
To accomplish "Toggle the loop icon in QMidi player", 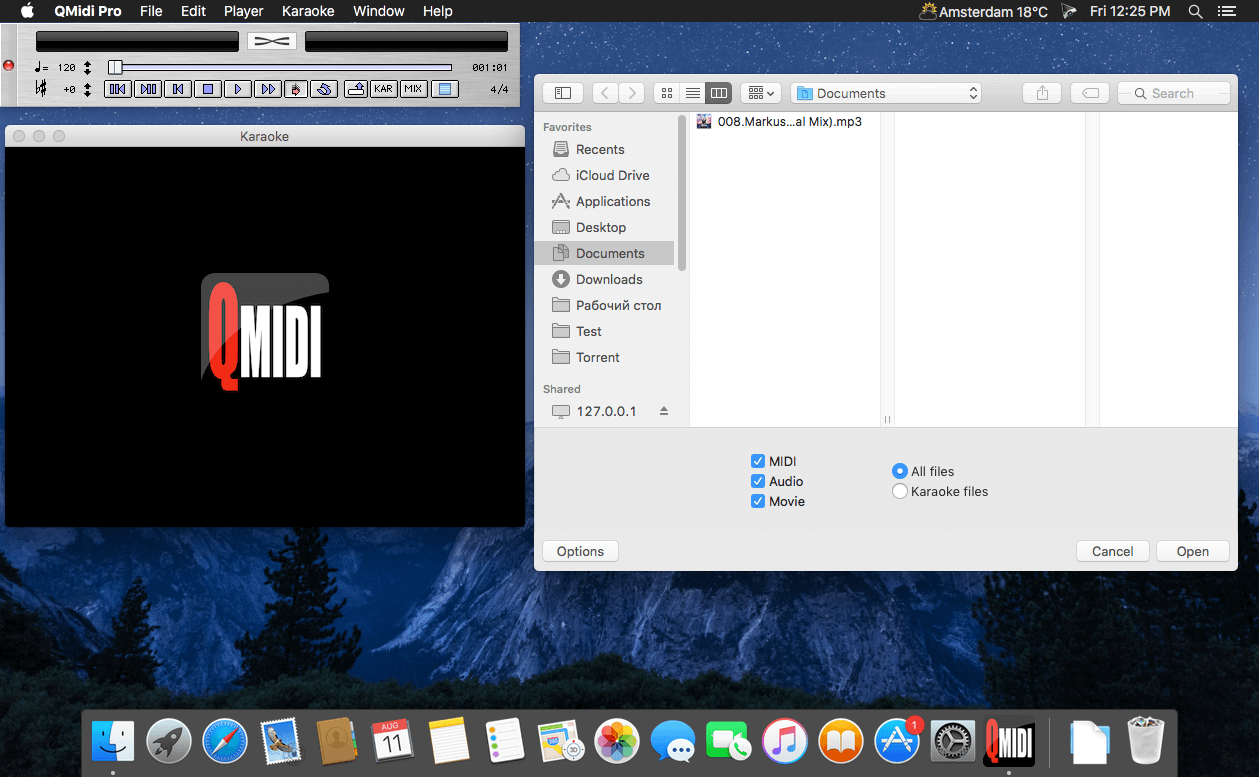I will (x=323, y=89).
